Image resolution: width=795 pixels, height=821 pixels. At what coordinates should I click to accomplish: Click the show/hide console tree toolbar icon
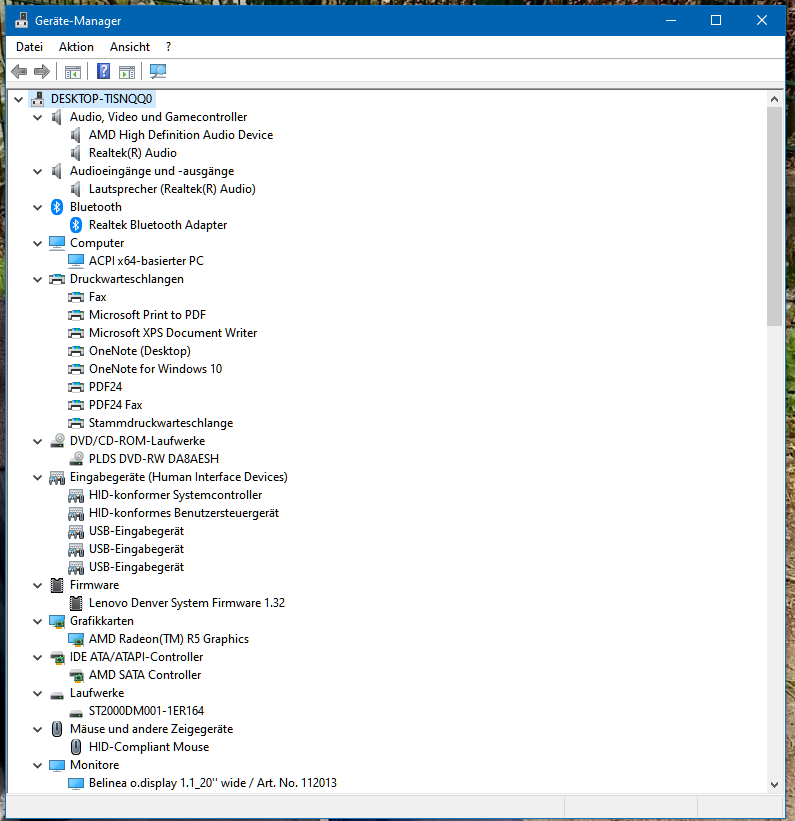click(x=73, y=72)
